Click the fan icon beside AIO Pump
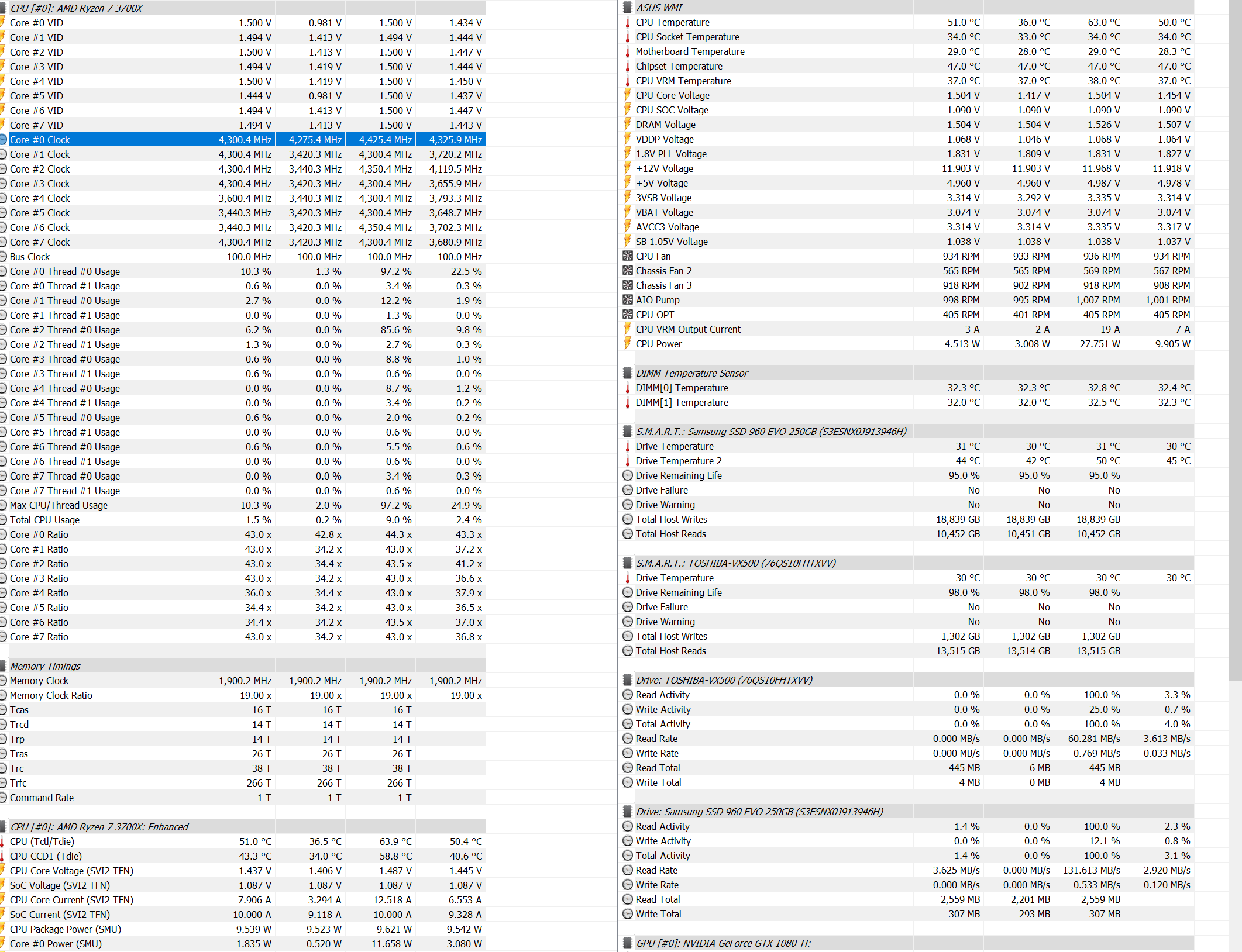This screenshot has width=1242, height=952. (628, 300)
